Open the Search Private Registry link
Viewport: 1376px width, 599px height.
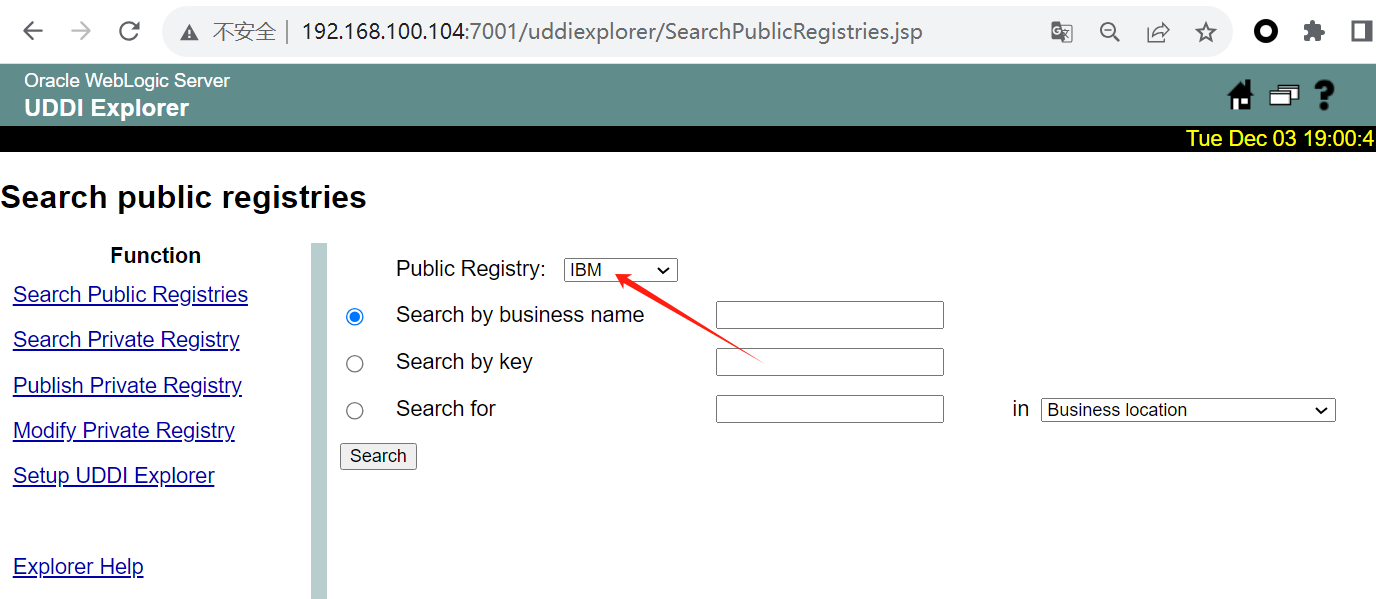126,340
